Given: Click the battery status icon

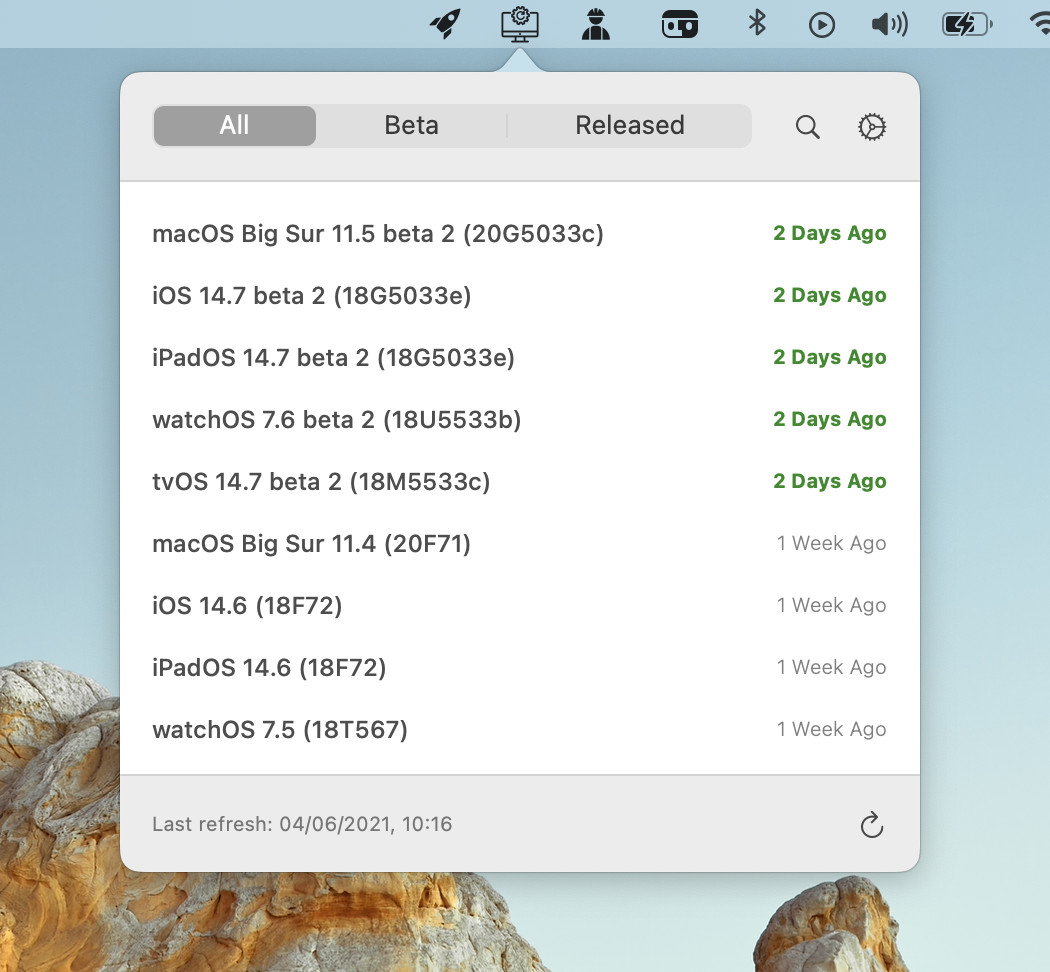Looking at the screenshot, I should click(x=967, y=25).
